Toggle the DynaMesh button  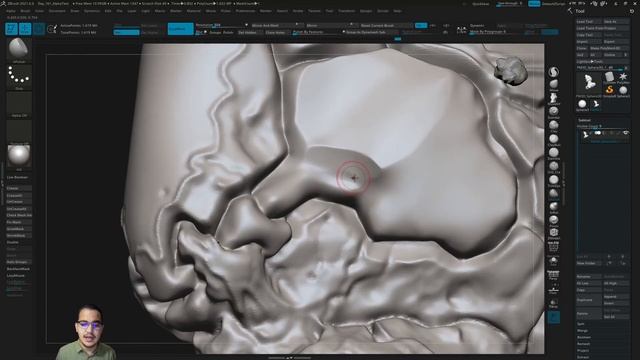180,29
